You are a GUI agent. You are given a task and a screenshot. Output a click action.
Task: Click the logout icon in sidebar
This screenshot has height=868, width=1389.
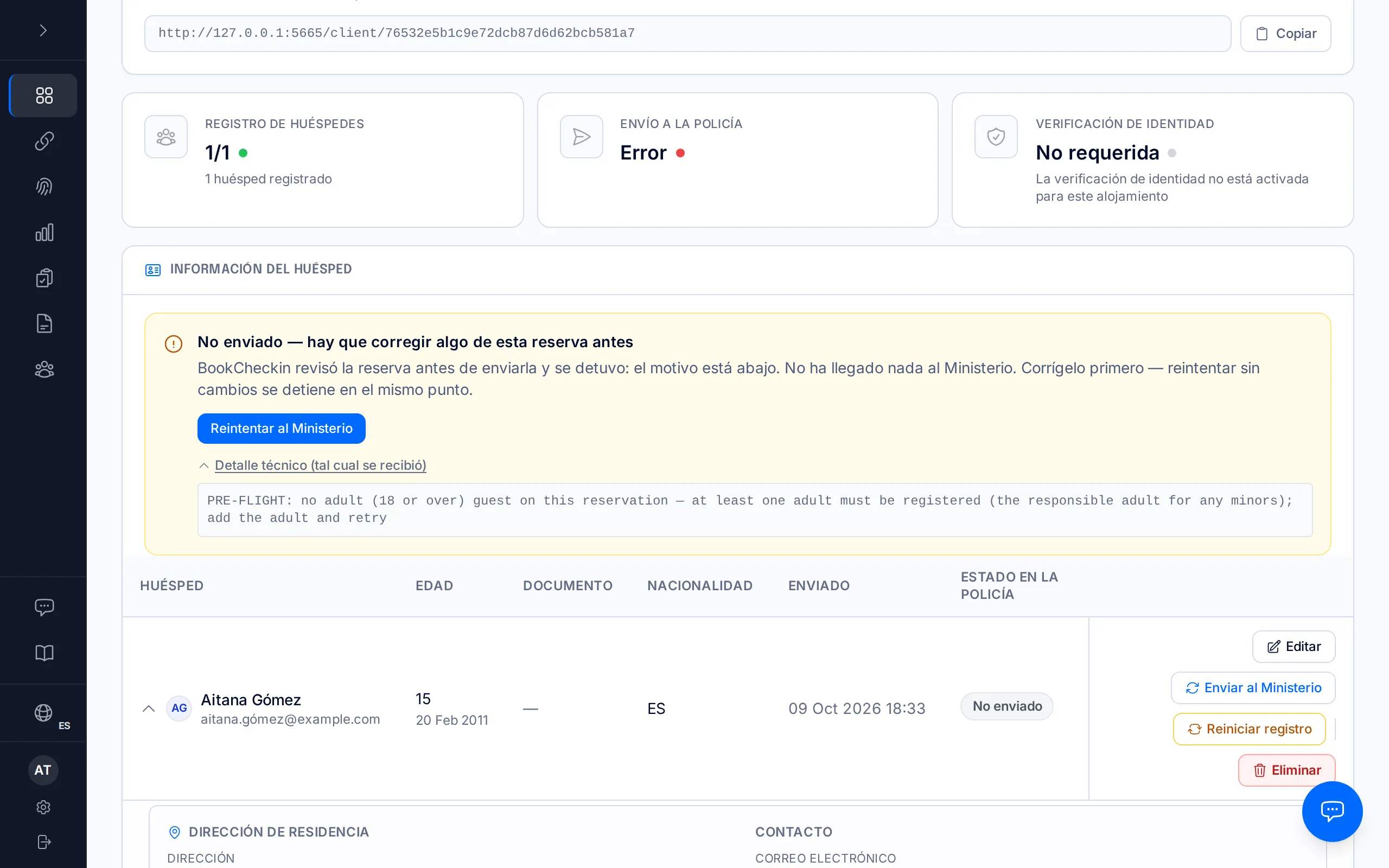tap(43, 841)
